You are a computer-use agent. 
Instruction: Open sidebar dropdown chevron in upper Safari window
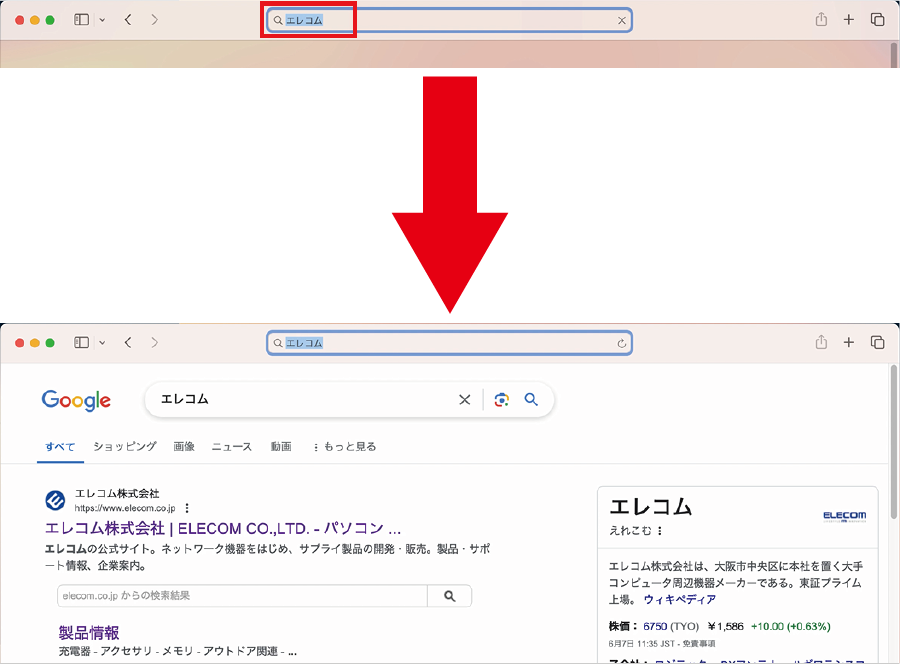(102, 20)
